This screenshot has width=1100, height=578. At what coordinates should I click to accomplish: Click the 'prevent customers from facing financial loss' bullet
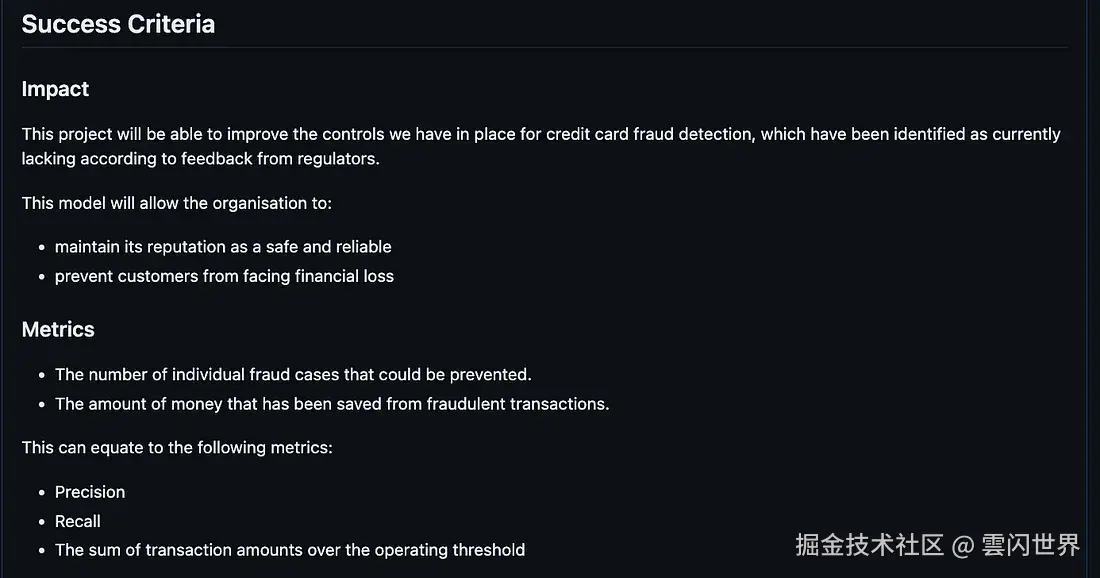(x=224, y=276)
